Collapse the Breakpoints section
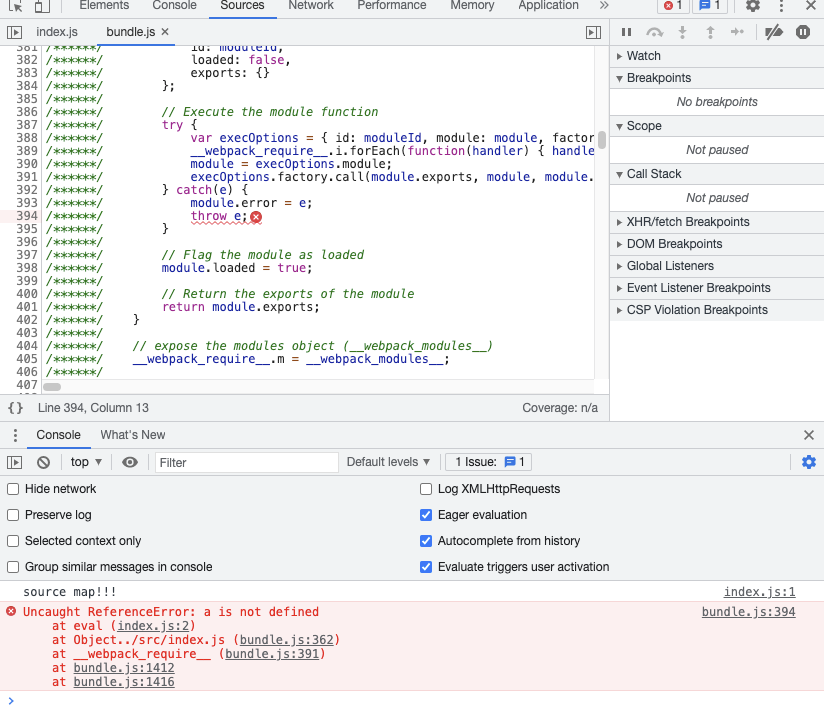The height and width of the screenshot is (716, 824). (717, 78)
